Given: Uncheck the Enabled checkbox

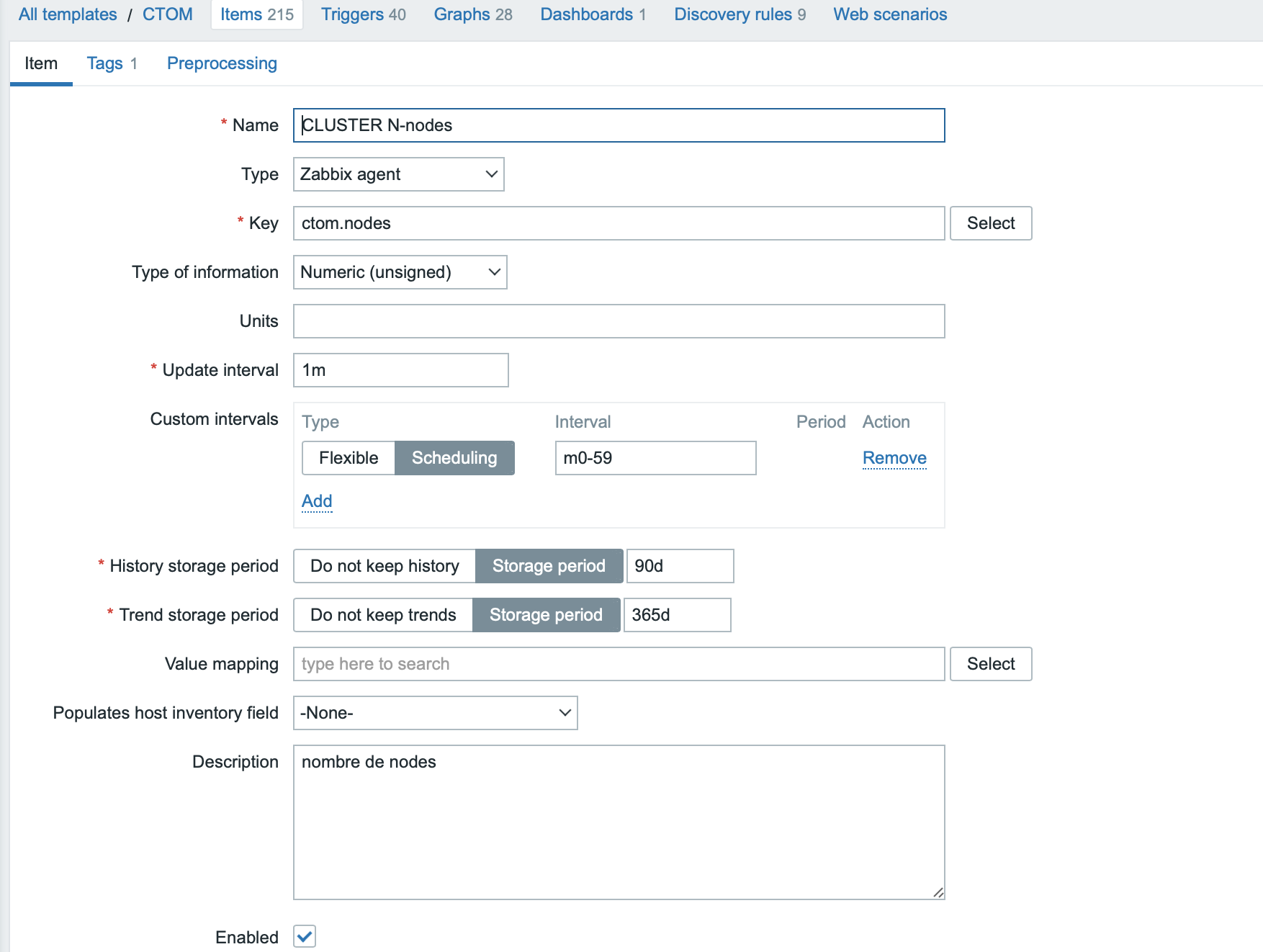Looking at the screenshot, I should tap(305, 936).
